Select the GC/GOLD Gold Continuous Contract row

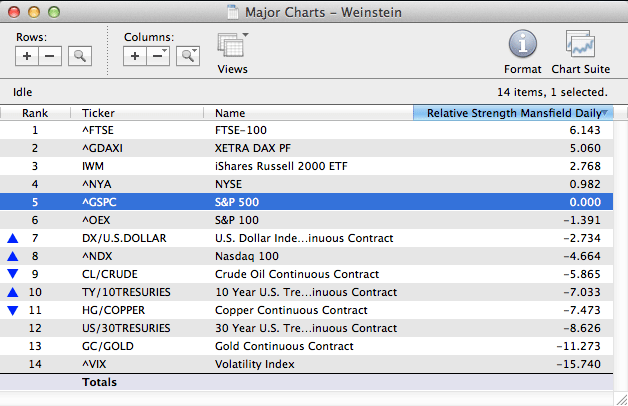(x=300, y=346)
